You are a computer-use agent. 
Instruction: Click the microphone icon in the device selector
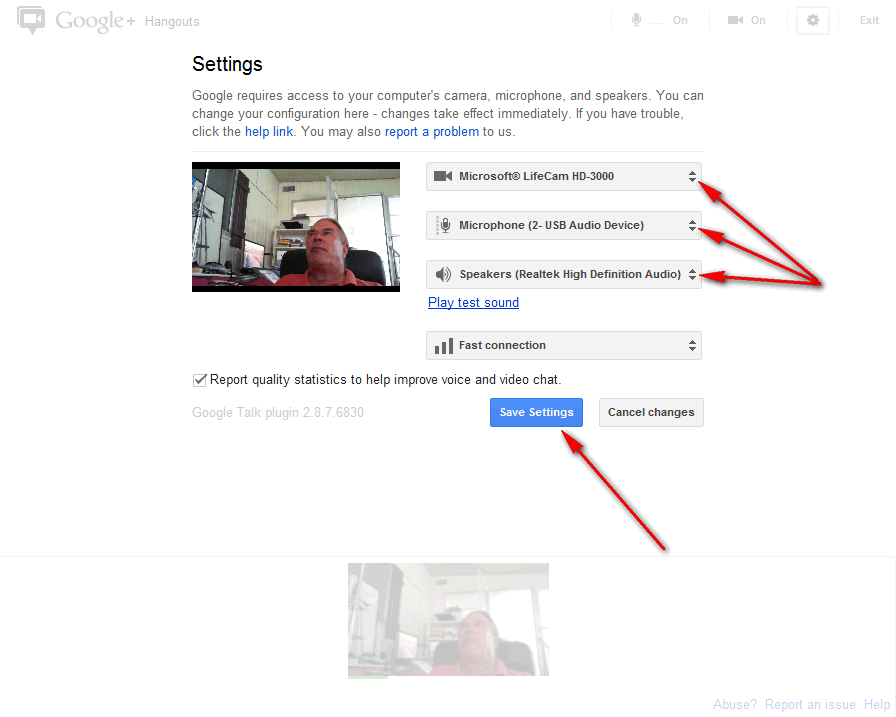click(x=444, y=226)
